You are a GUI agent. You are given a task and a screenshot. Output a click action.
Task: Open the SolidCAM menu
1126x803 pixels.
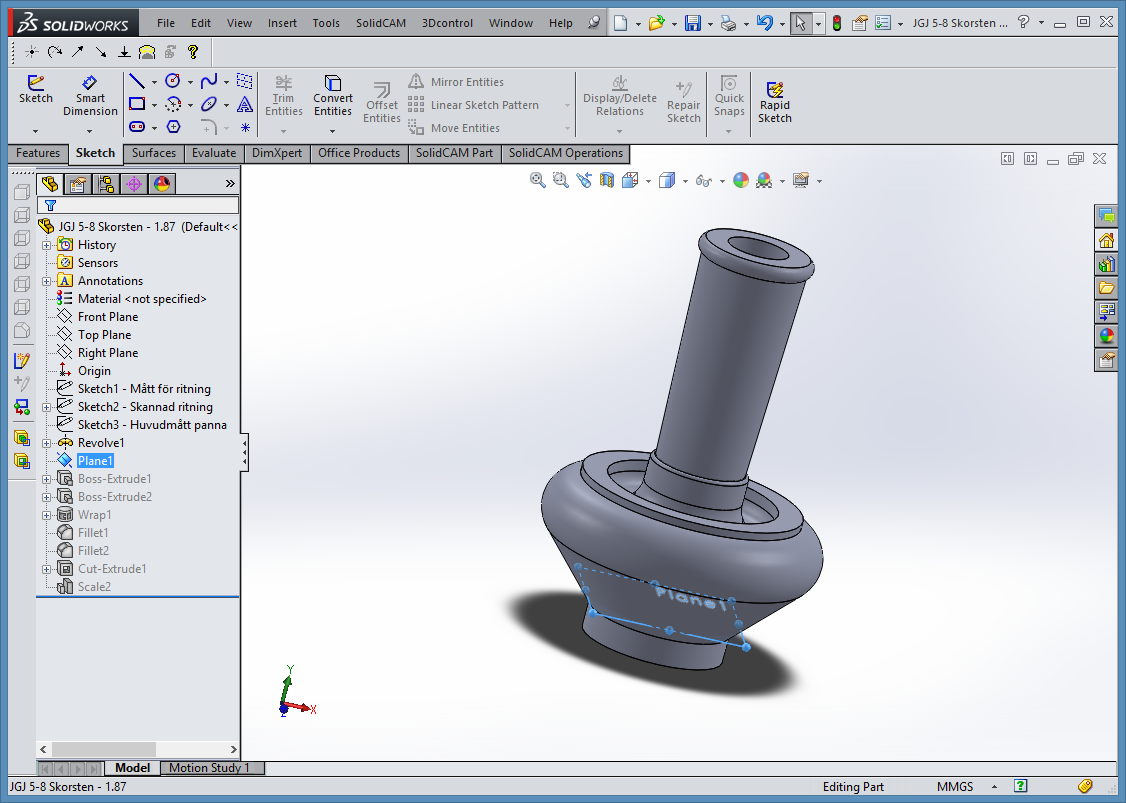coord(381,23)
